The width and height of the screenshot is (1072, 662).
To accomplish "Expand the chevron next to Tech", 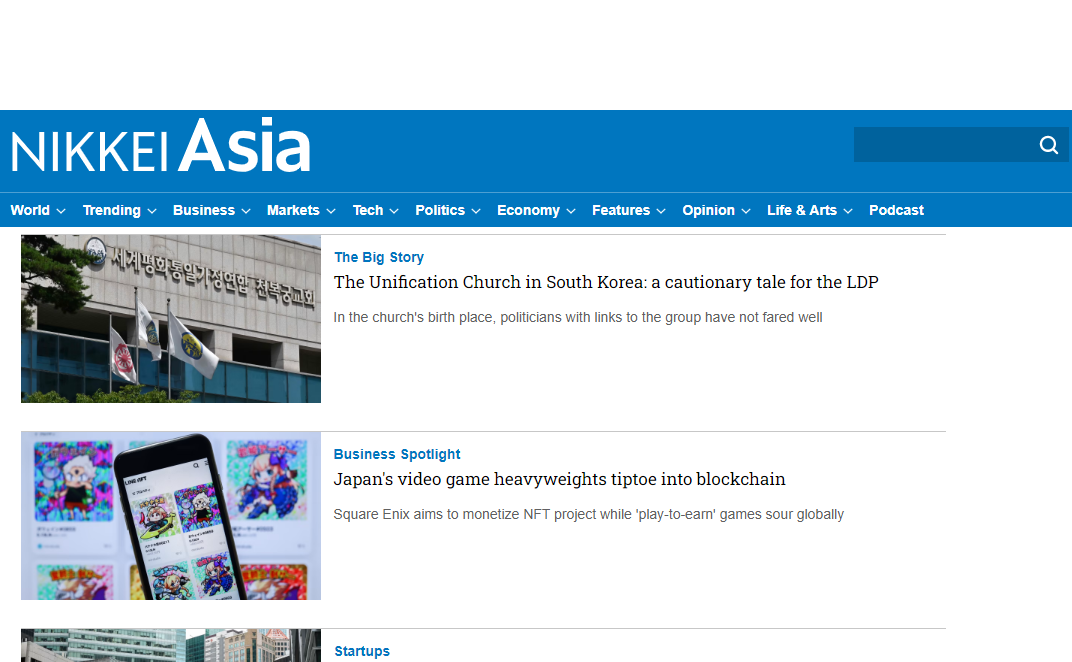I will pos(394,211).
